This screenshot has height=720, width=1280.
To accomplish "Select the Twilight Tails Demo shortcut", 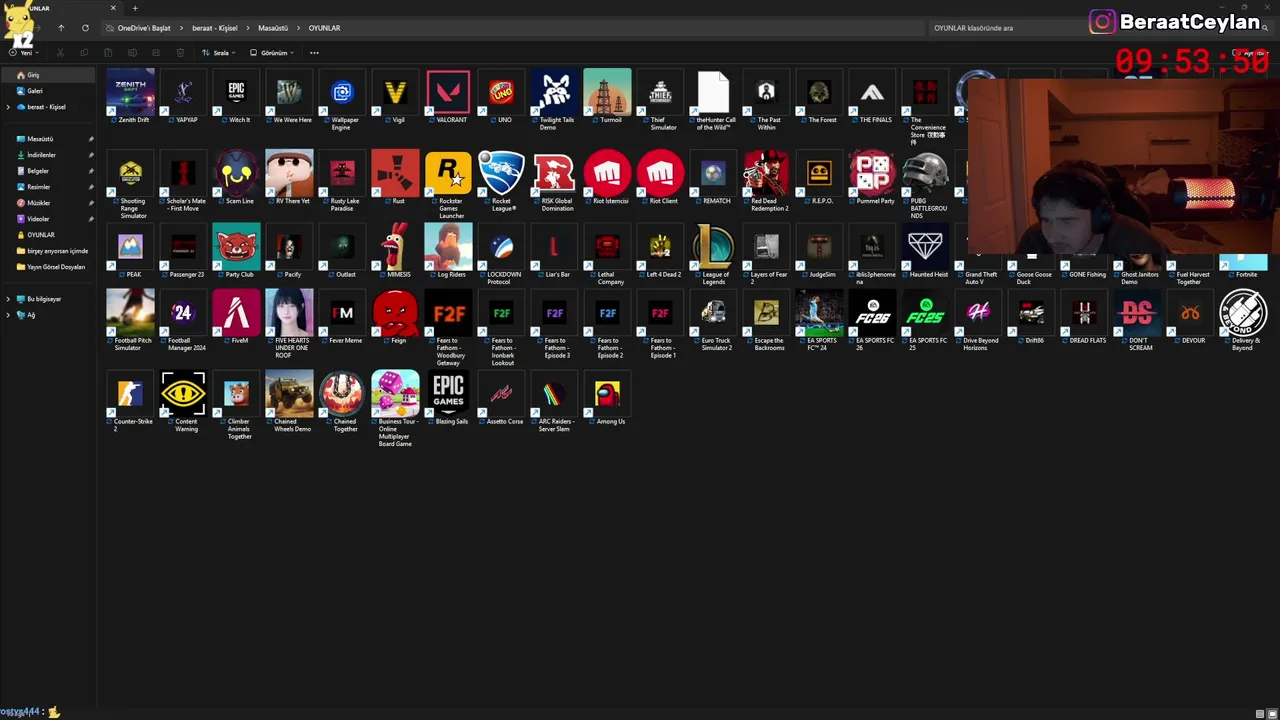I will click(554, 100).
